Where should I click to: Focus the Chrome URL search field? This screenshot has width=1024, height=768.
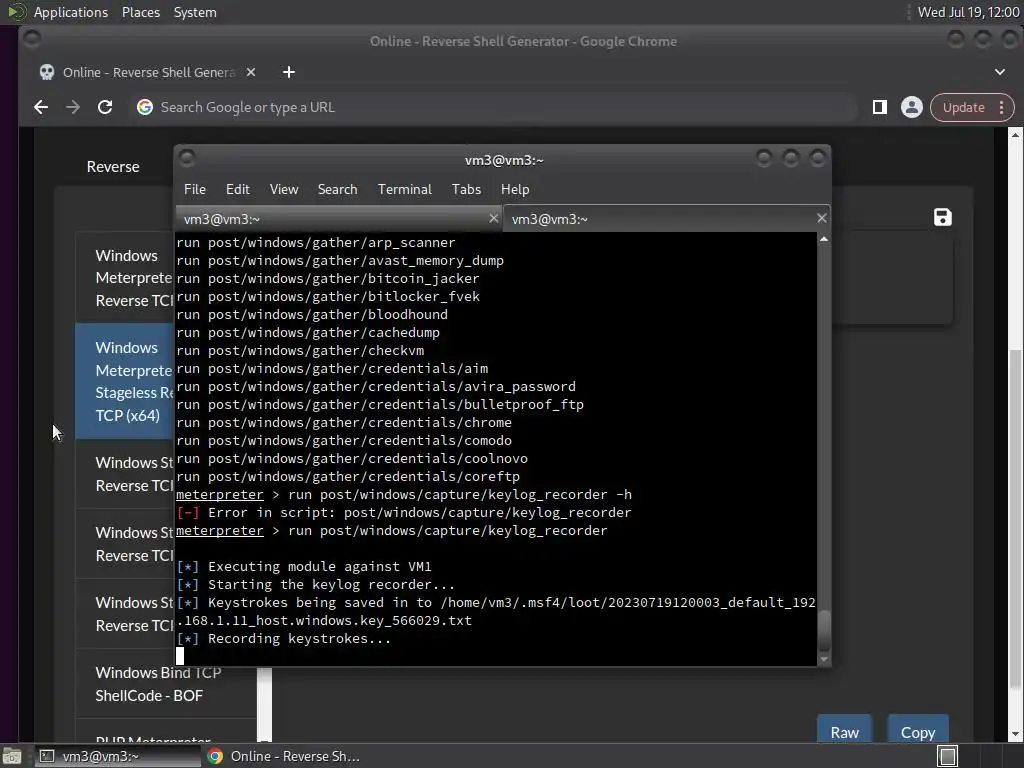click(496, 107)
